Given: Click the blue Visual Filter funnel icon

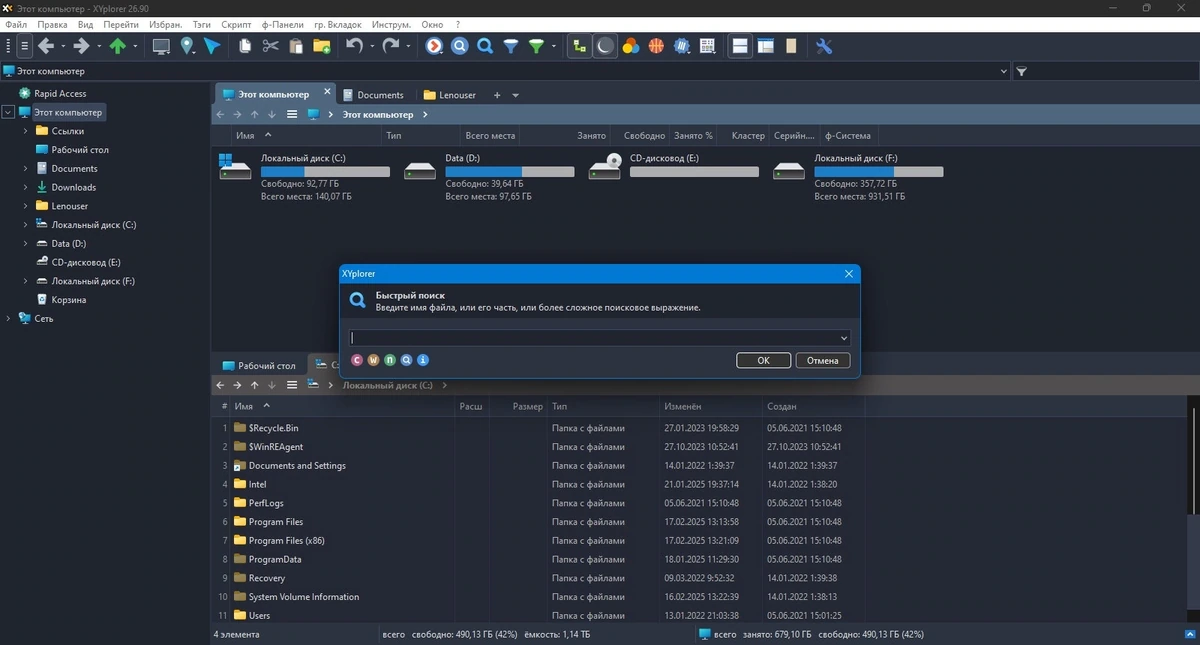Looking at the screenshot, I should point(511,46).
